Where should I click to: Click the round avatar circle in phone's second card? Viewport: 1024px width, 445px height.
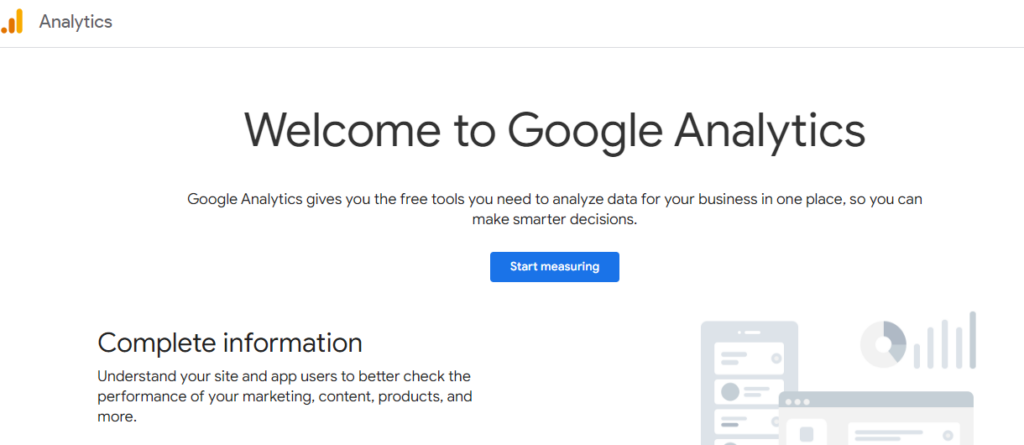730,392
